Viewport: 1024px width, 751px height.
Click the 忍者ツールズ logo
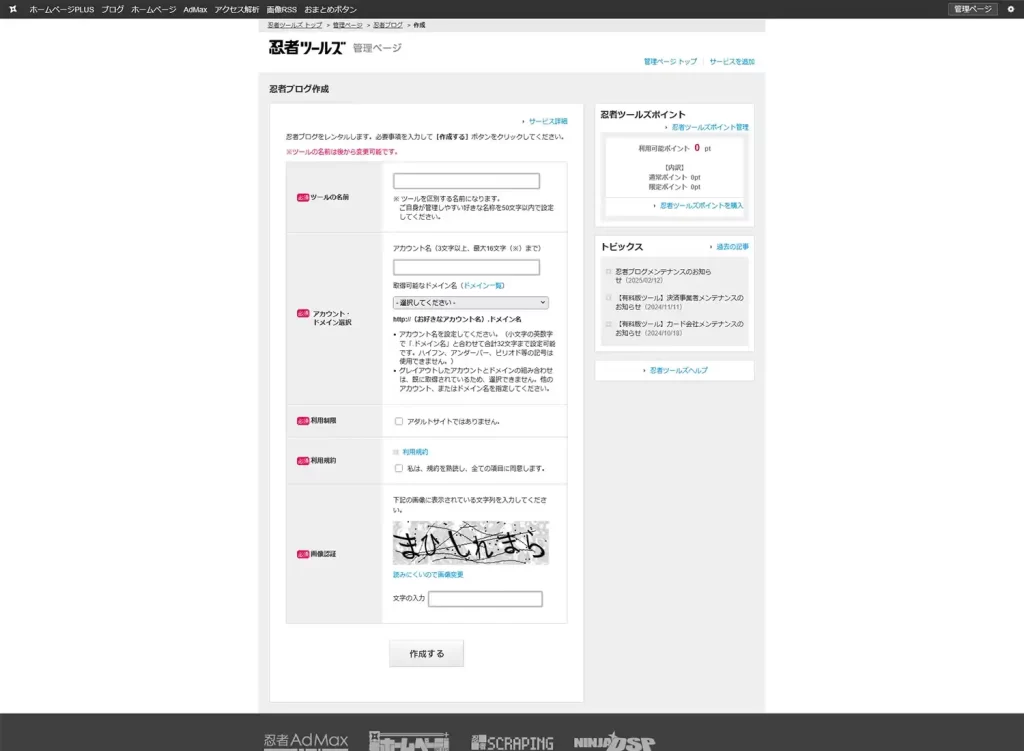click(x=306, y=47)
